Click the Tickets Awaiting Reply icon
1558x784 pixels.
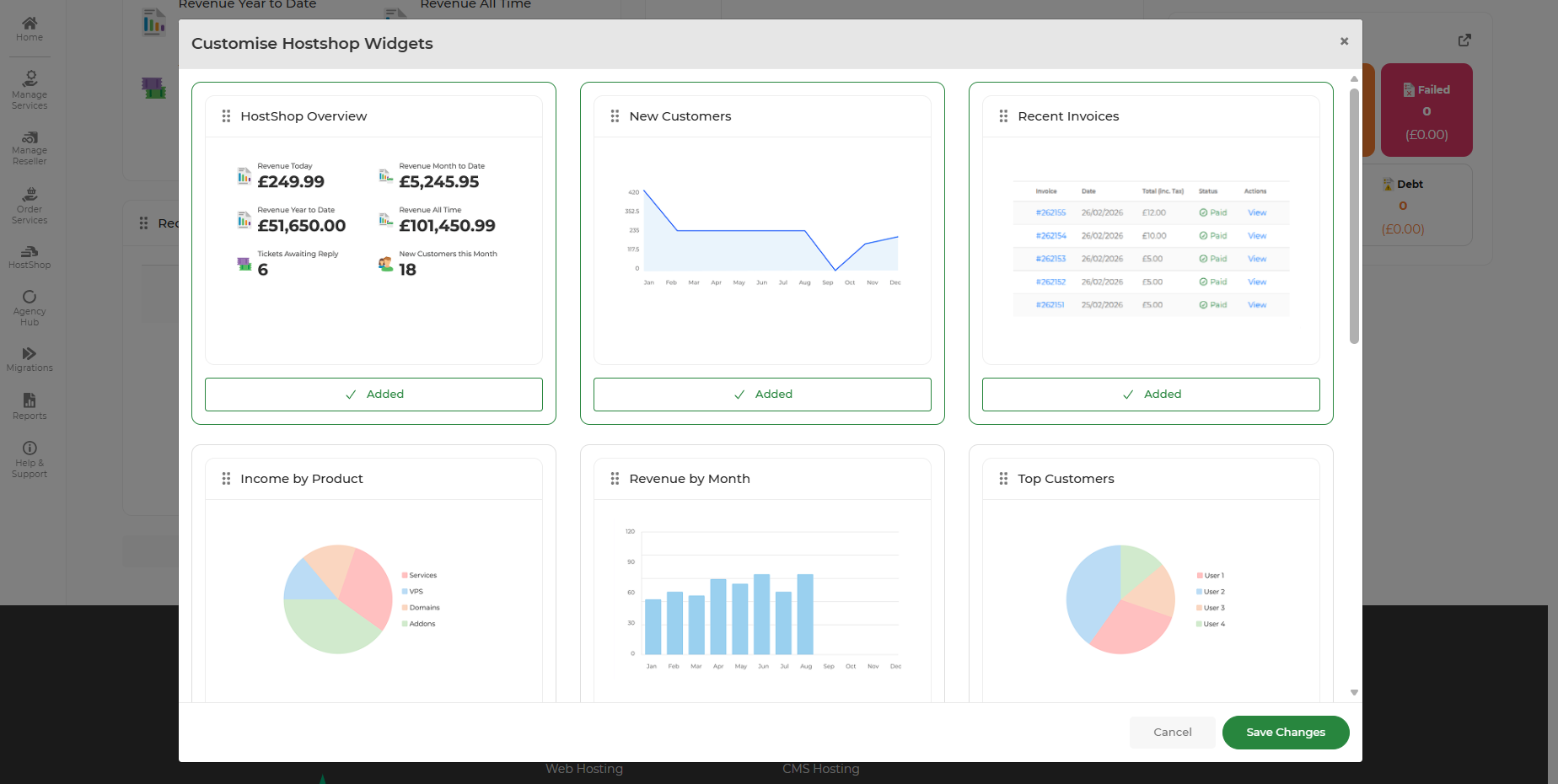tap(244, 264)
